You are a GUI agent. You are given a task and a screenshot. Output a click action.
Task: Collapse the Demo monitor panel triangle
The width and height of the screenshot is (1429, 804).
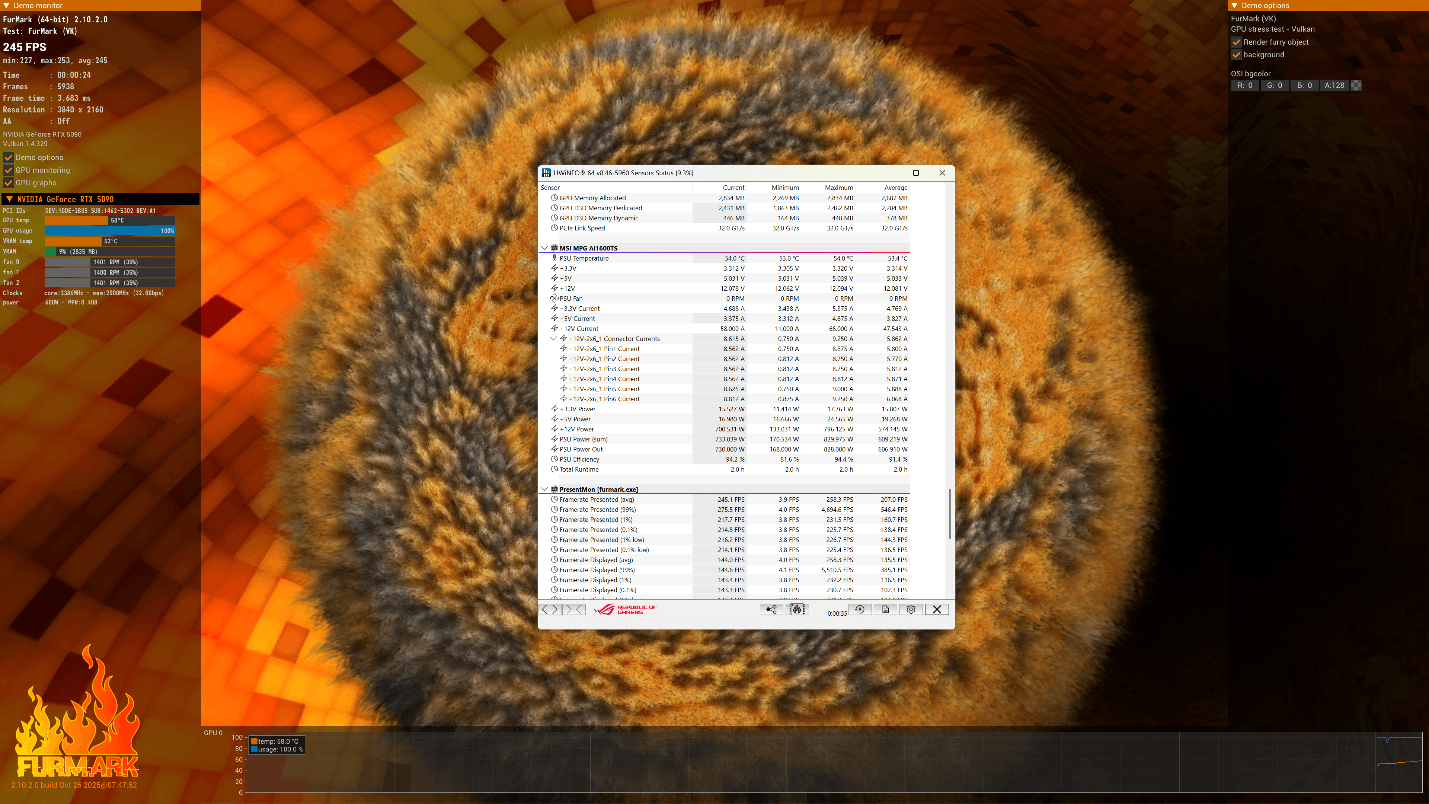point(6,6)
